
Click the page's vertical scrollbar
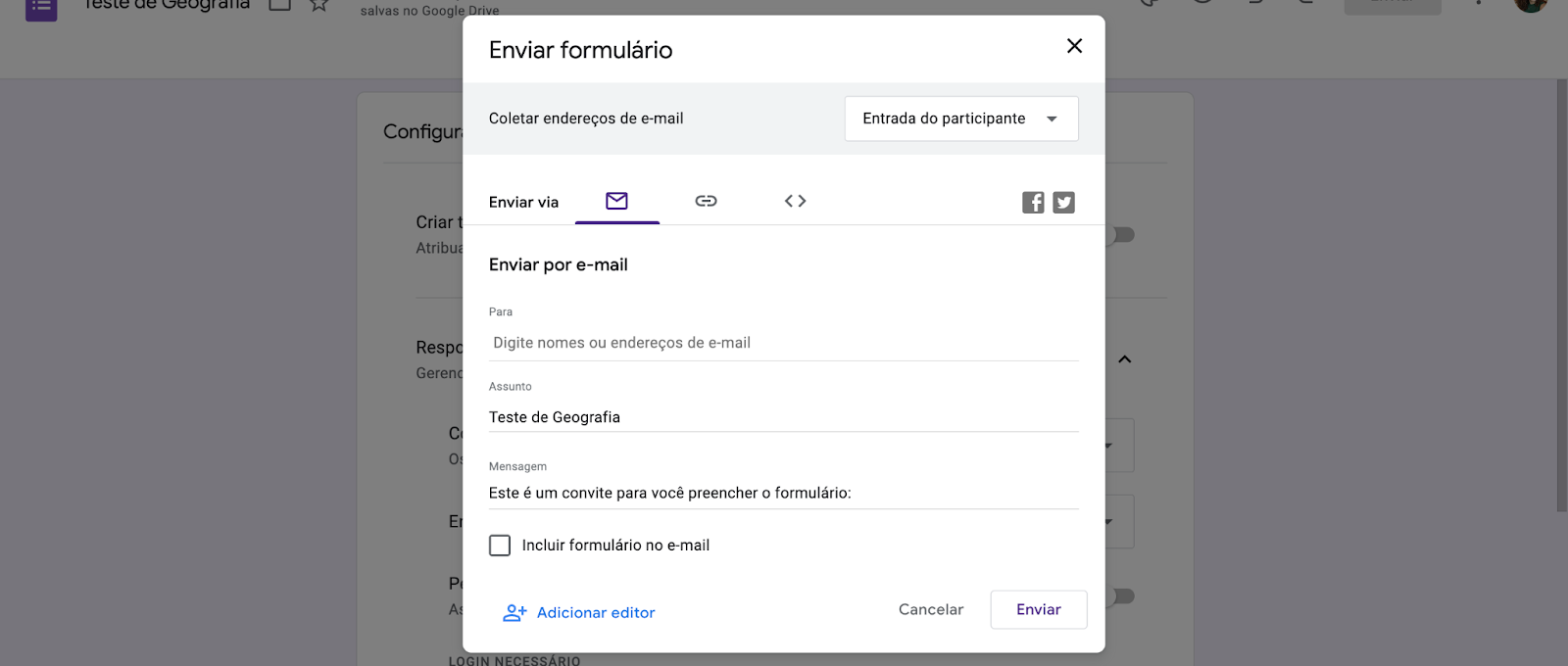click(x=1561, y=294)
